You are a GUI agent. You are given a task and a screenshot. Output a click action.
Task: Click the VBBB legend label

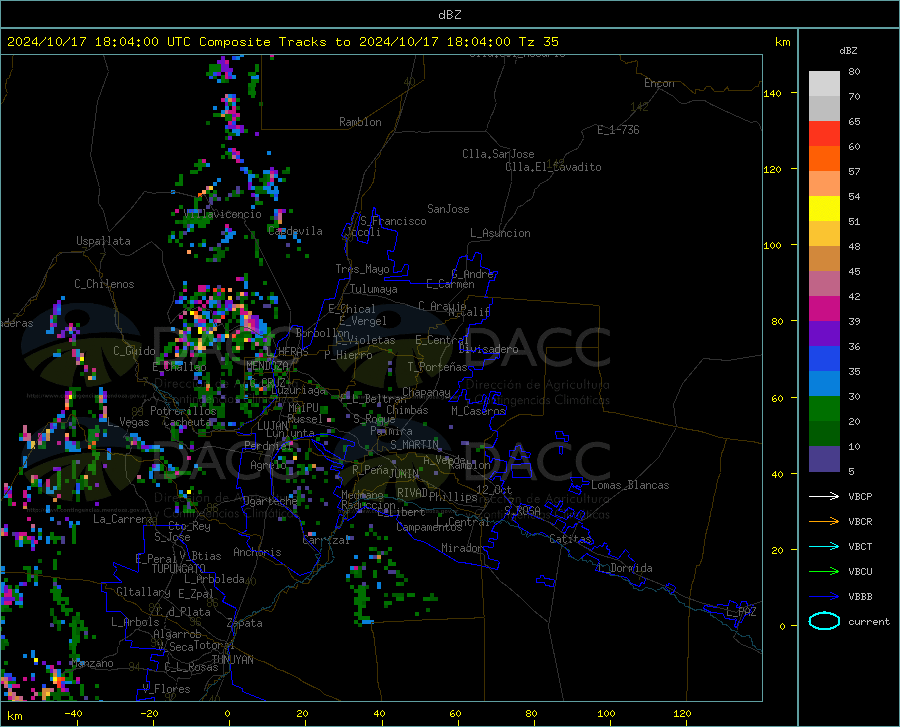[x=860, y=596]
